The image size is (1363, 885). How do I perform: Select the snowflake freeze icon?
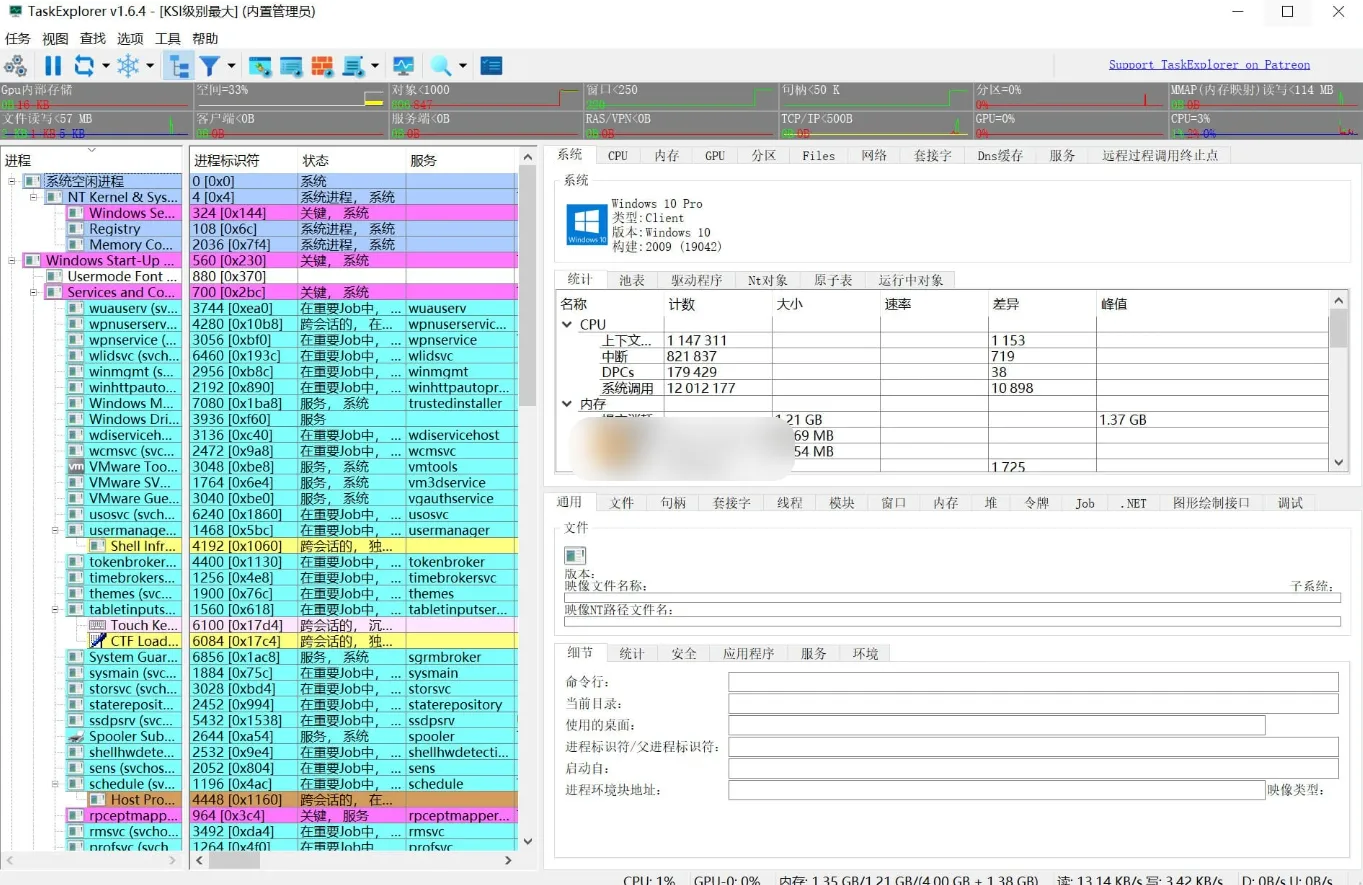128,64
